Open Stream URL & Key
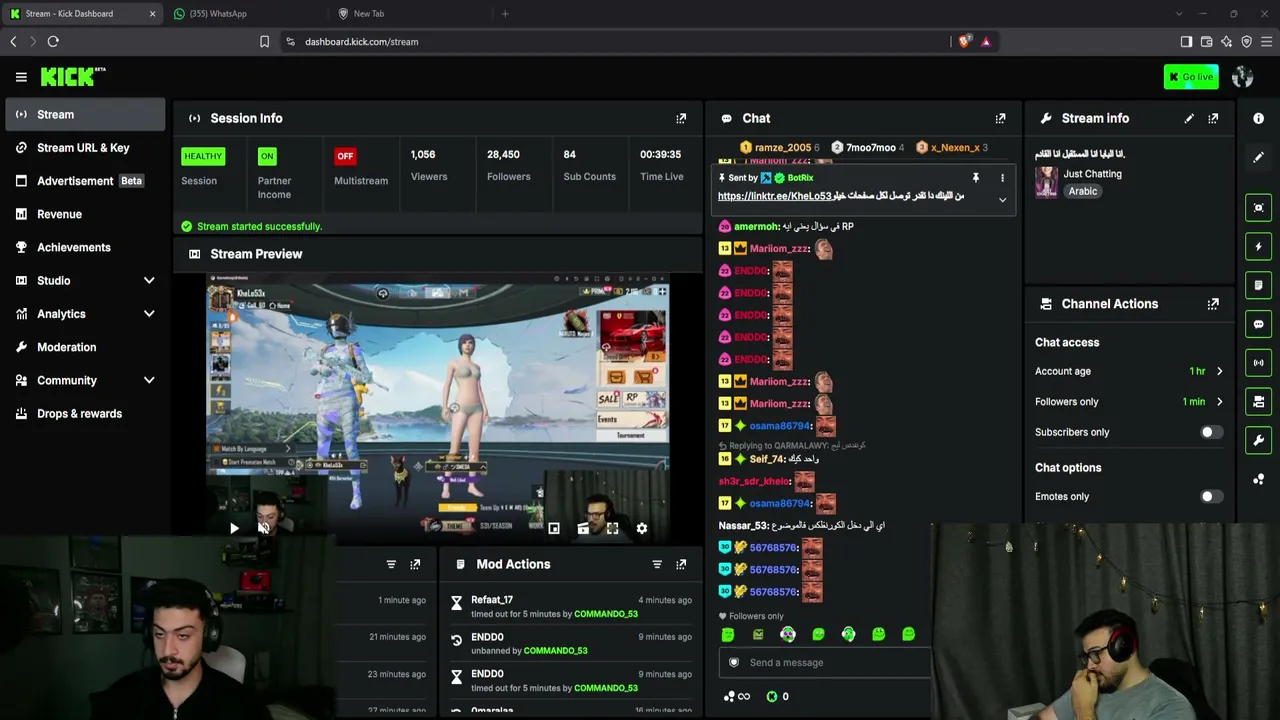Viewport: 1280px width, 720px height. point(85,148)
